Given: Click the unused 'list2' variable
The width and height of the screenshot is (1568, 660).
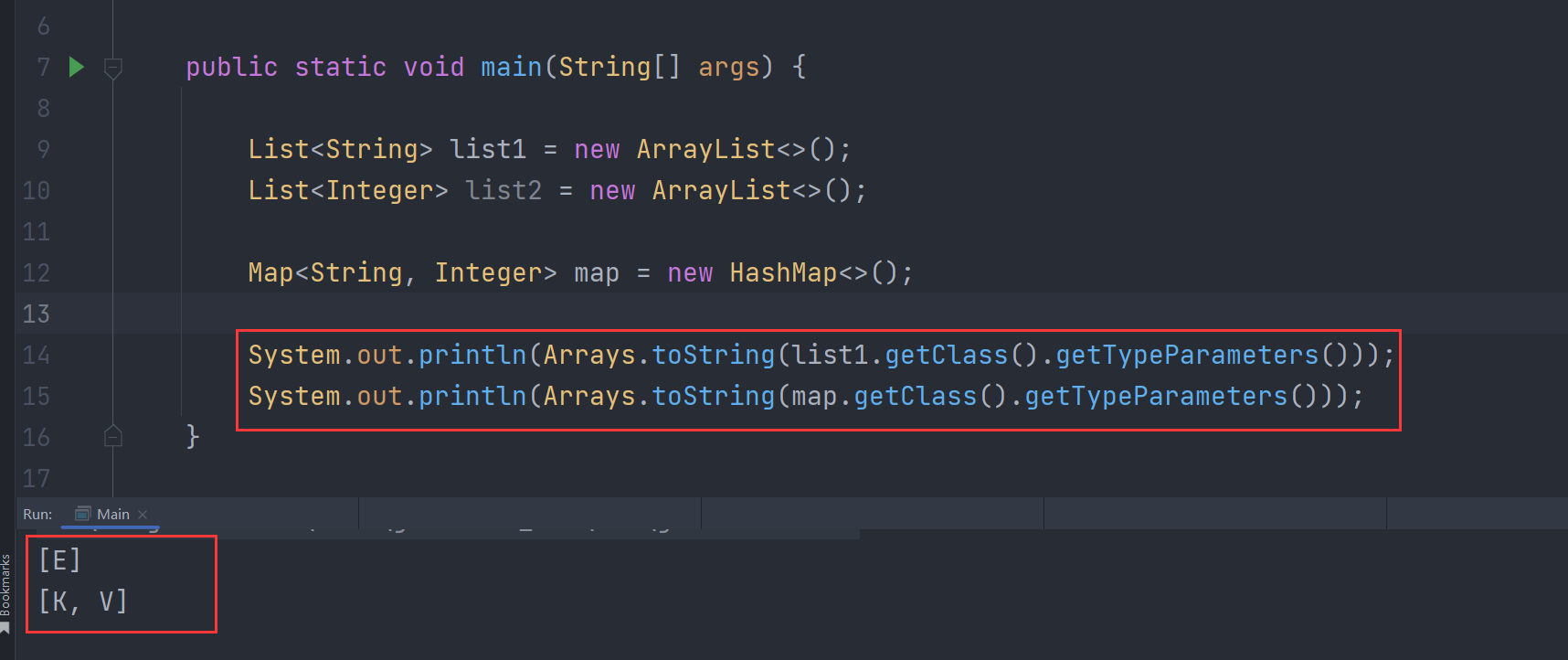Looking at the screenshot, I should tap(503, 190).
